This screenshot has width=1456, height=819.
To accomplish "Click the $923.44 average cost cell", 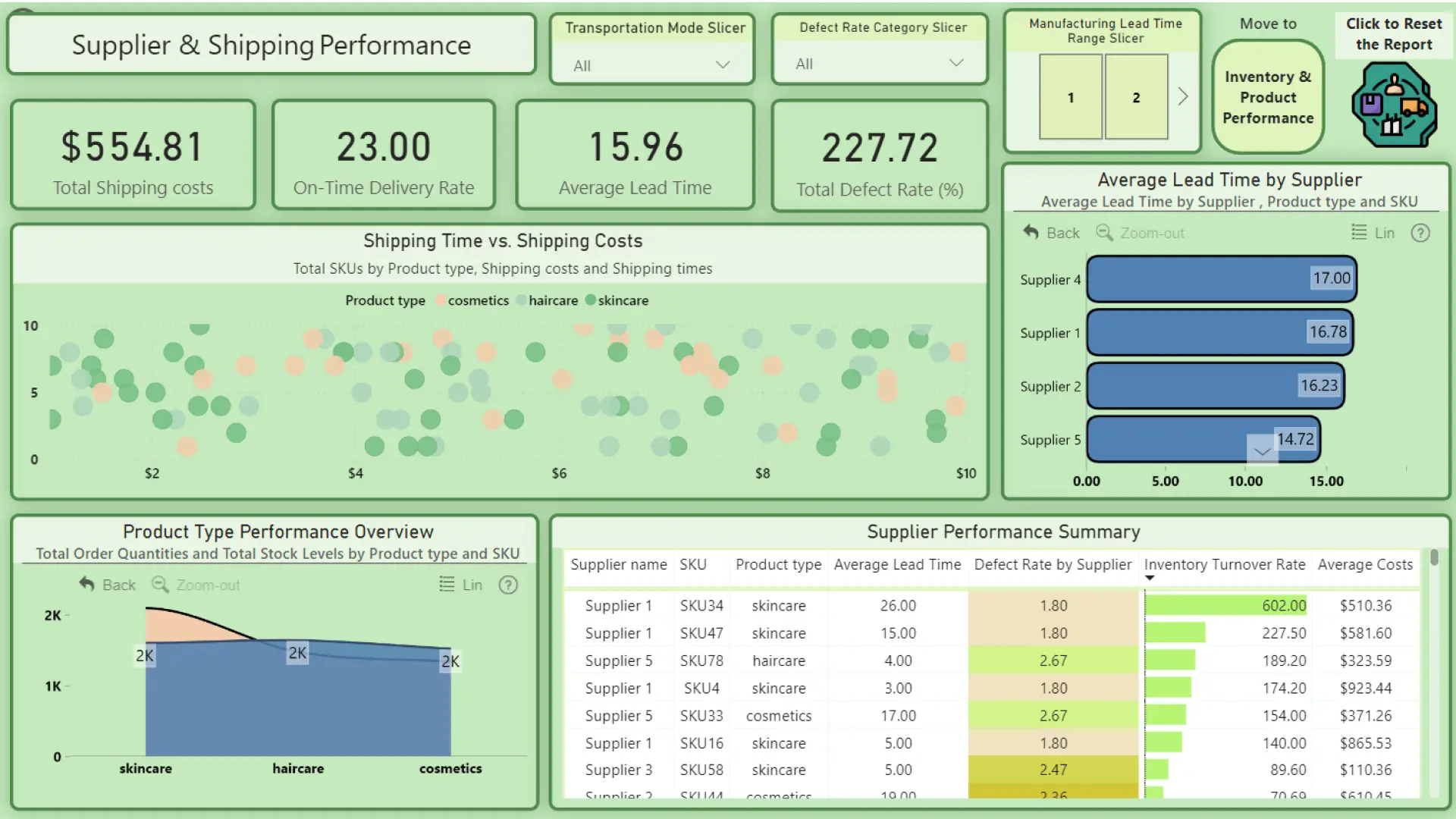I will click(1365, 688).
